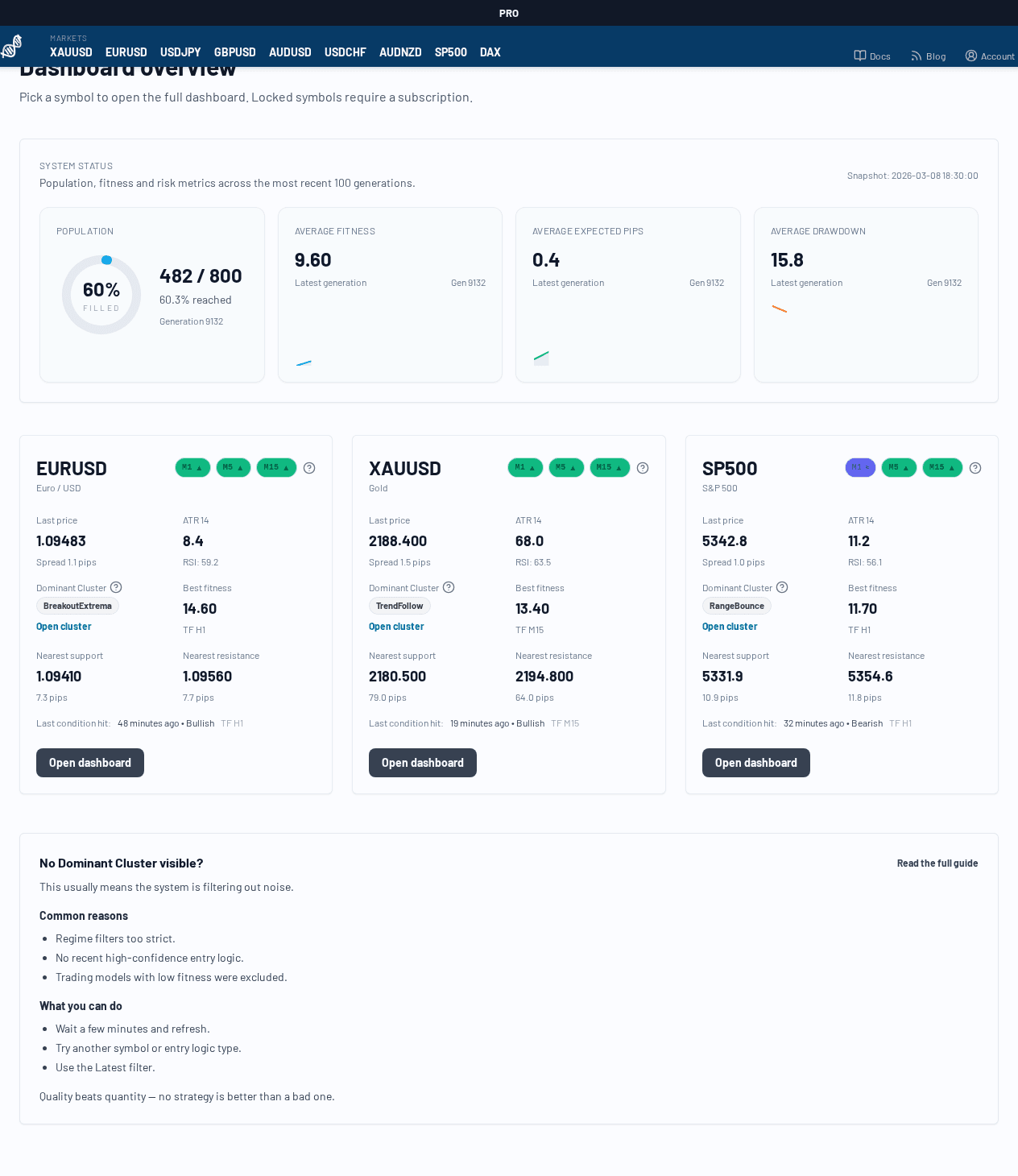Screen dimensions: 1018x1176
Task: Click the 60% filled population gauge
Action: pyautogui.click(x=101, y=295)
